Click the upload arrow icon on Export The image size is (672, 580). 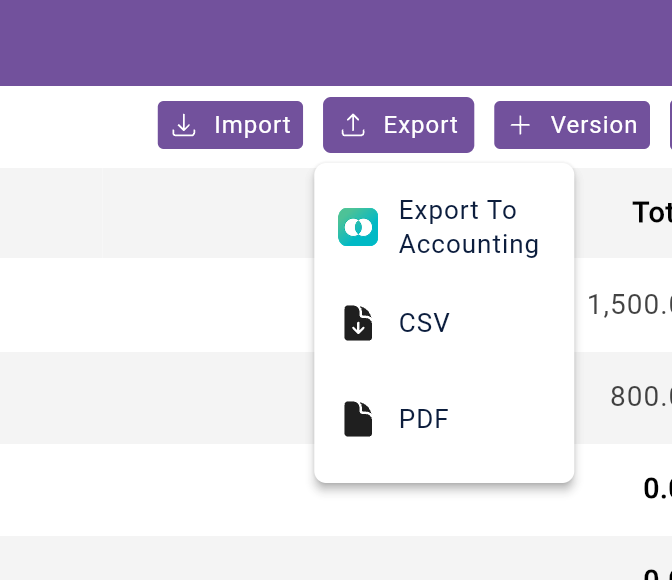pos(353,125)
